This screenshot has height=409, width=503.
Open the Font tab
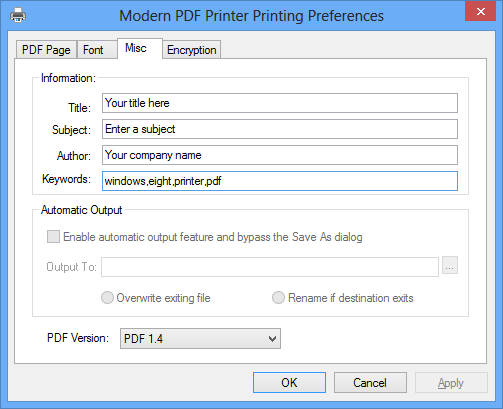(x=93, y=50)
